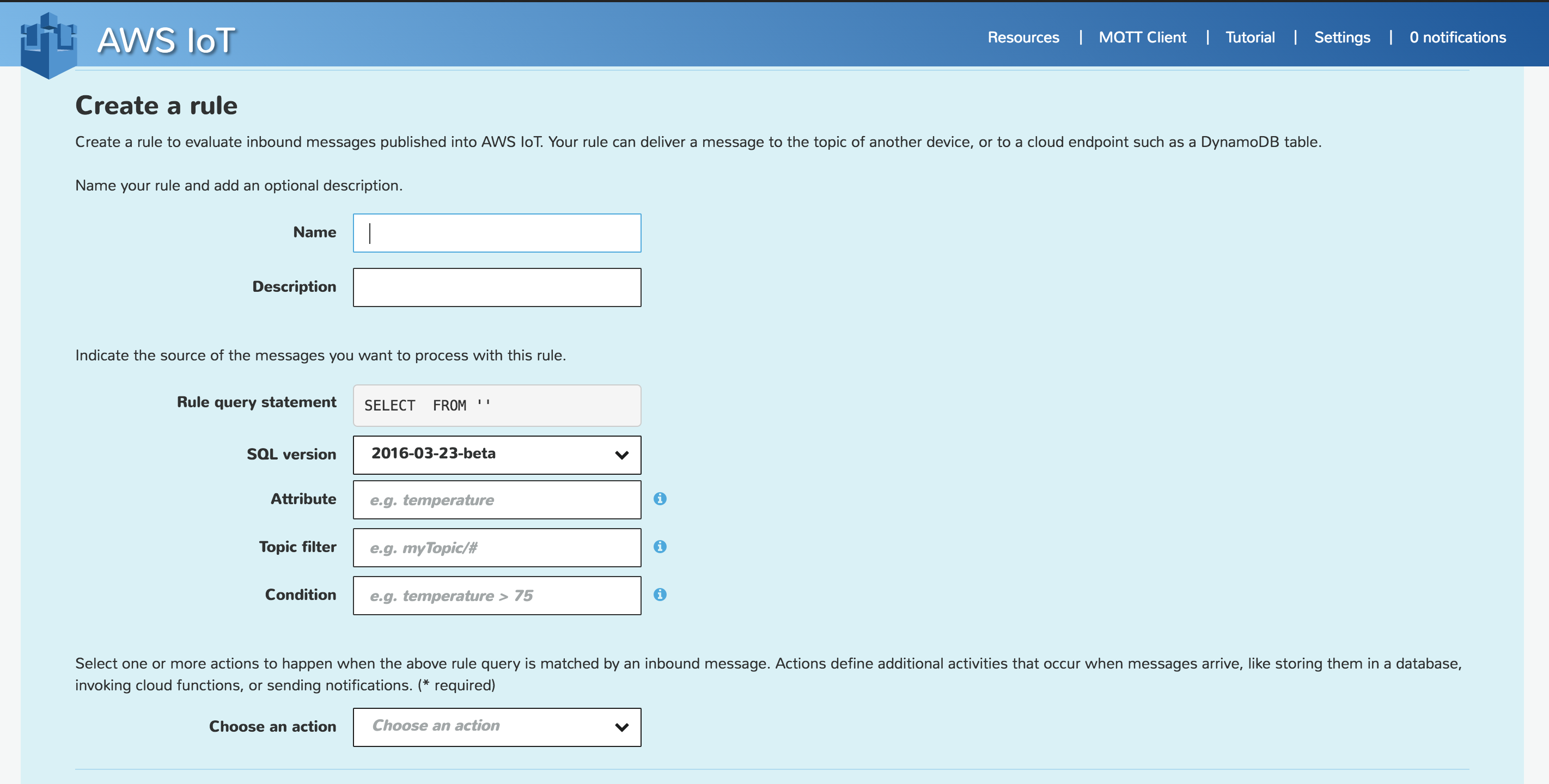The image size is (1549, 784).
Task: Click 'Indicate the source of the messages' text
Action: [320, 356]
